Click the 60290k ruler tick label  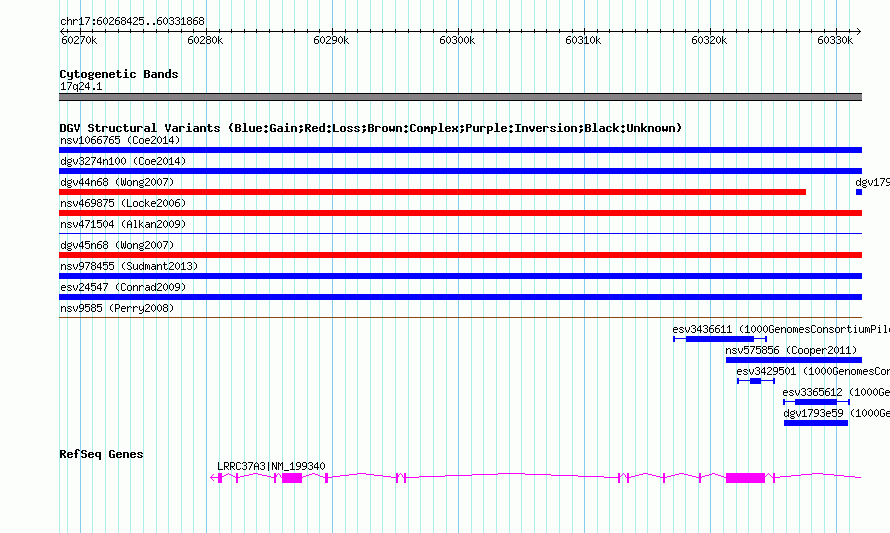(x=331, y=40)
